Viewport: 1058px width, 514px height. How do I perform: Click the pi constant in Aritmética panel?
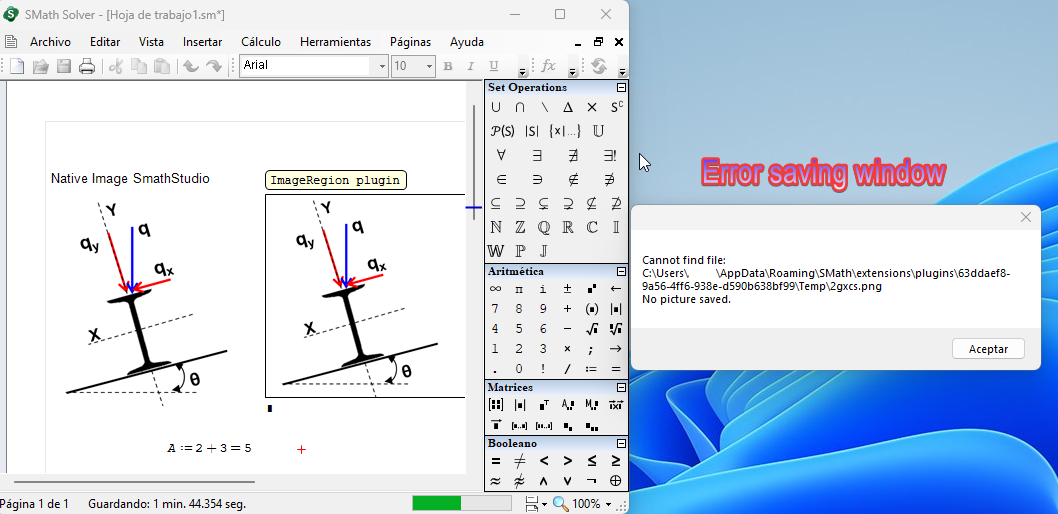point(519,289)
